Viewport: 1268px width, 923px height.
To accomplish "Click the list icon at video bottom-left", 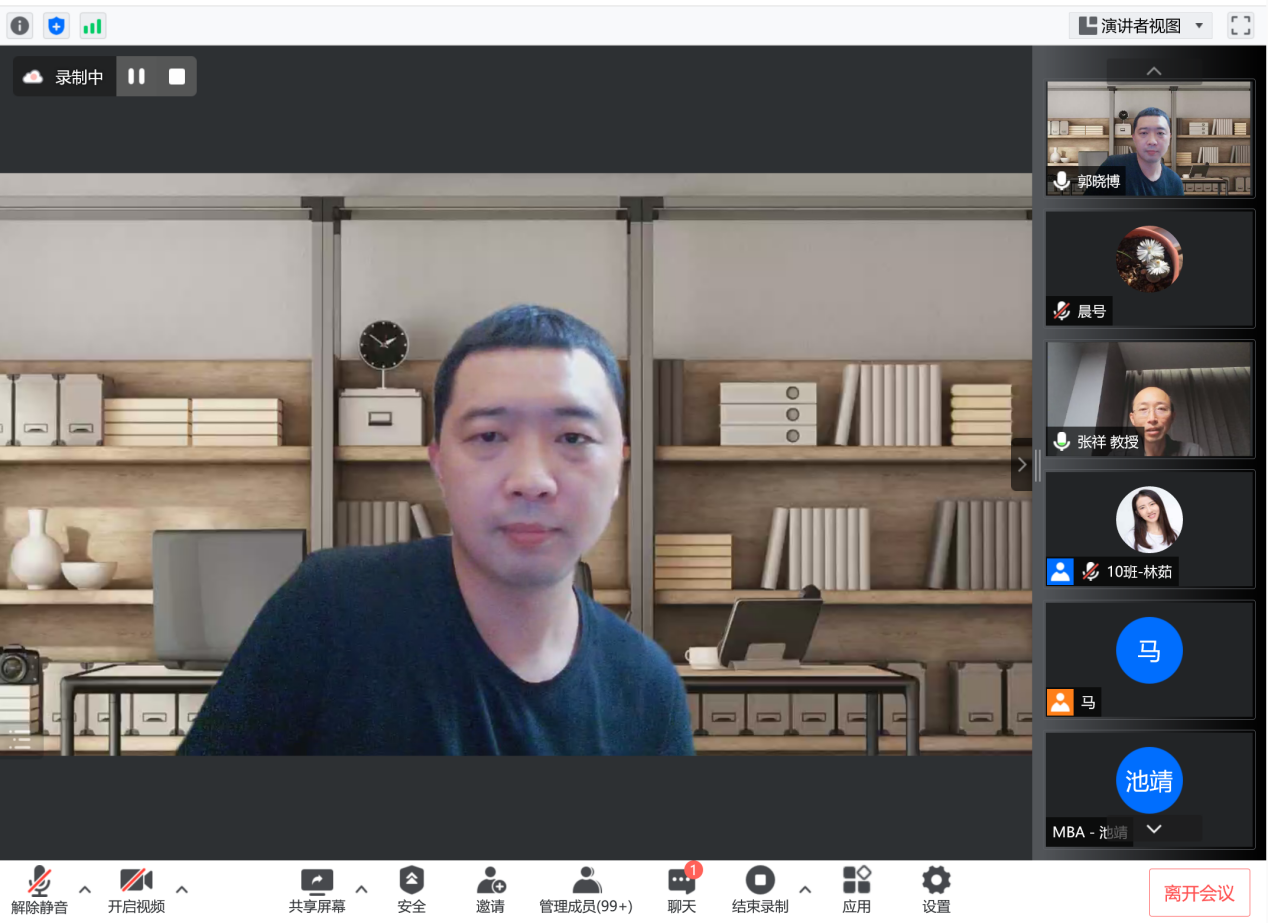I will pyautogui.click(x=19, y=740).
